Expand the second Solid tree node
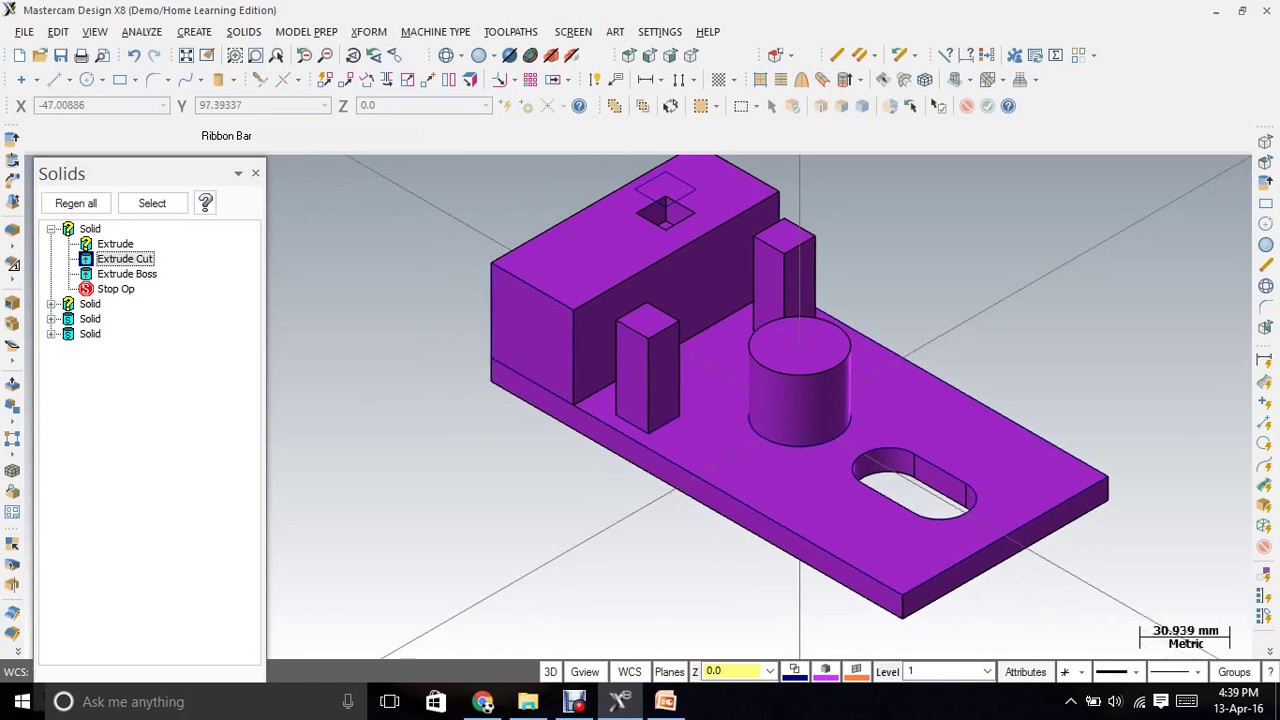This screenshot has width=1280, height=720. pos(52,304)
